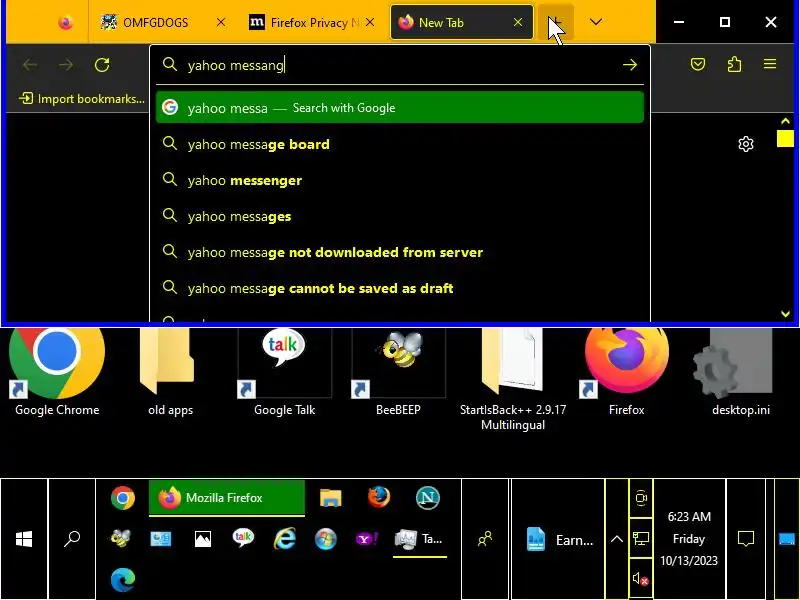The image size is (800, 600).
Task: Select the BeeBEEP desktop shortcut
Action: pos(398,374)
